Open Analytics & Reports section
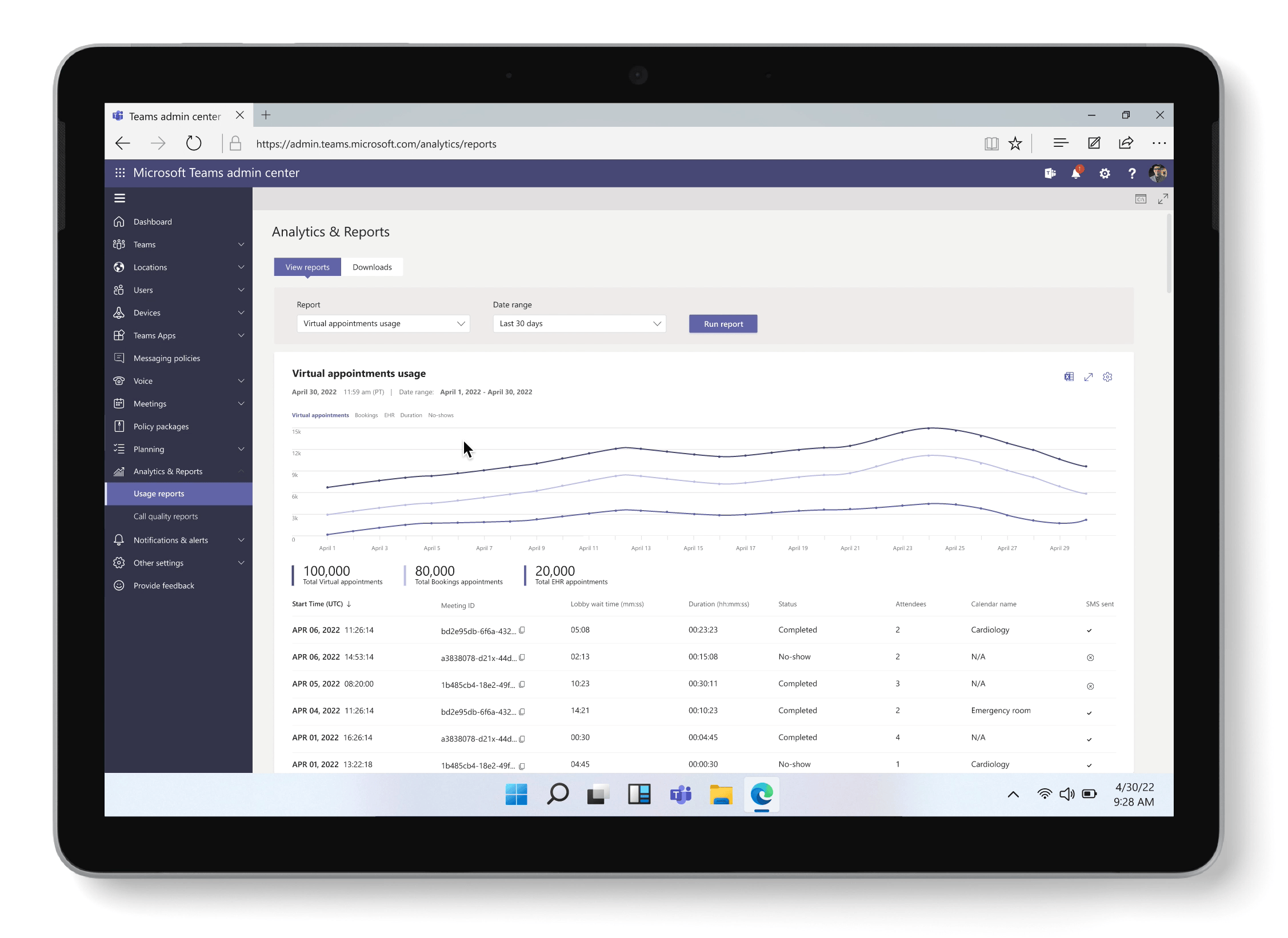 coord(168,471)
